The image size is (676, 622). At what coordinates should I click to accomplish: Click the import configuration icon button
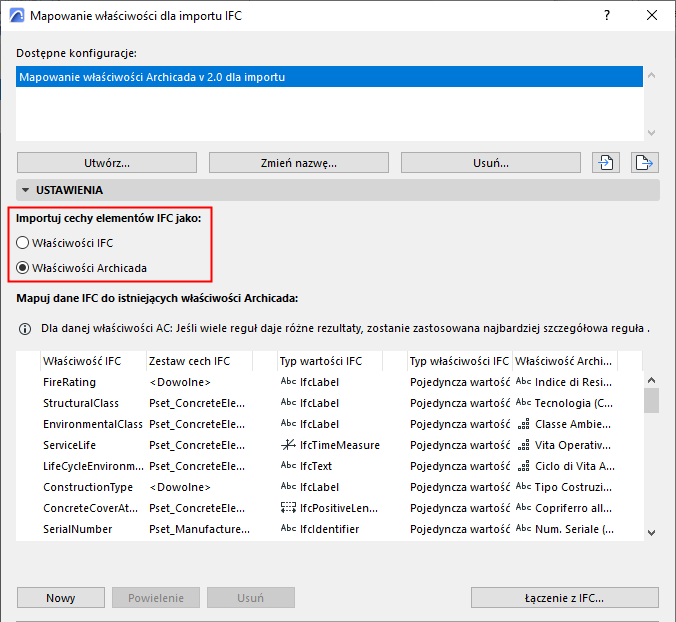click(x=606, y=163)
